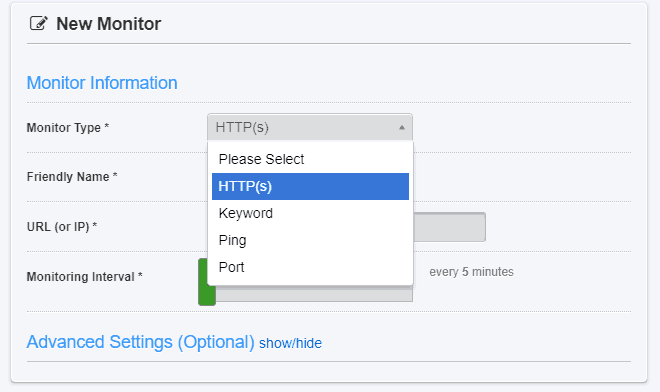This screenshot has height=392, width=660.
Task: Click the visible part of the URL field
Action: coord(450,227)
